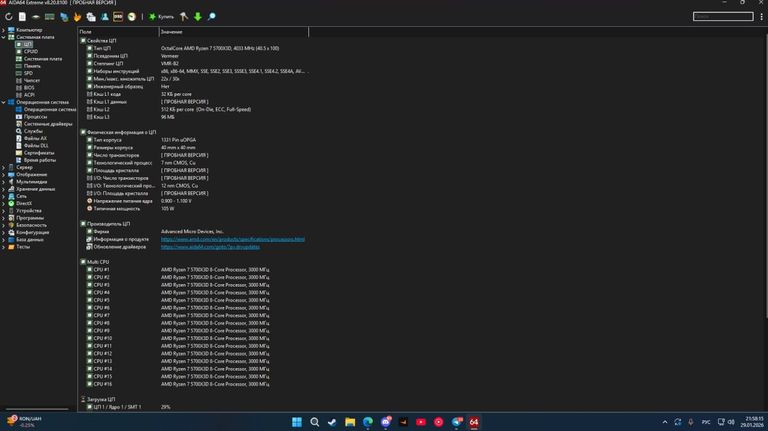This screenshot has height=431, width=768.
Task: Click the magnifier search icon in toolbar
Action: tap(212, 17)
